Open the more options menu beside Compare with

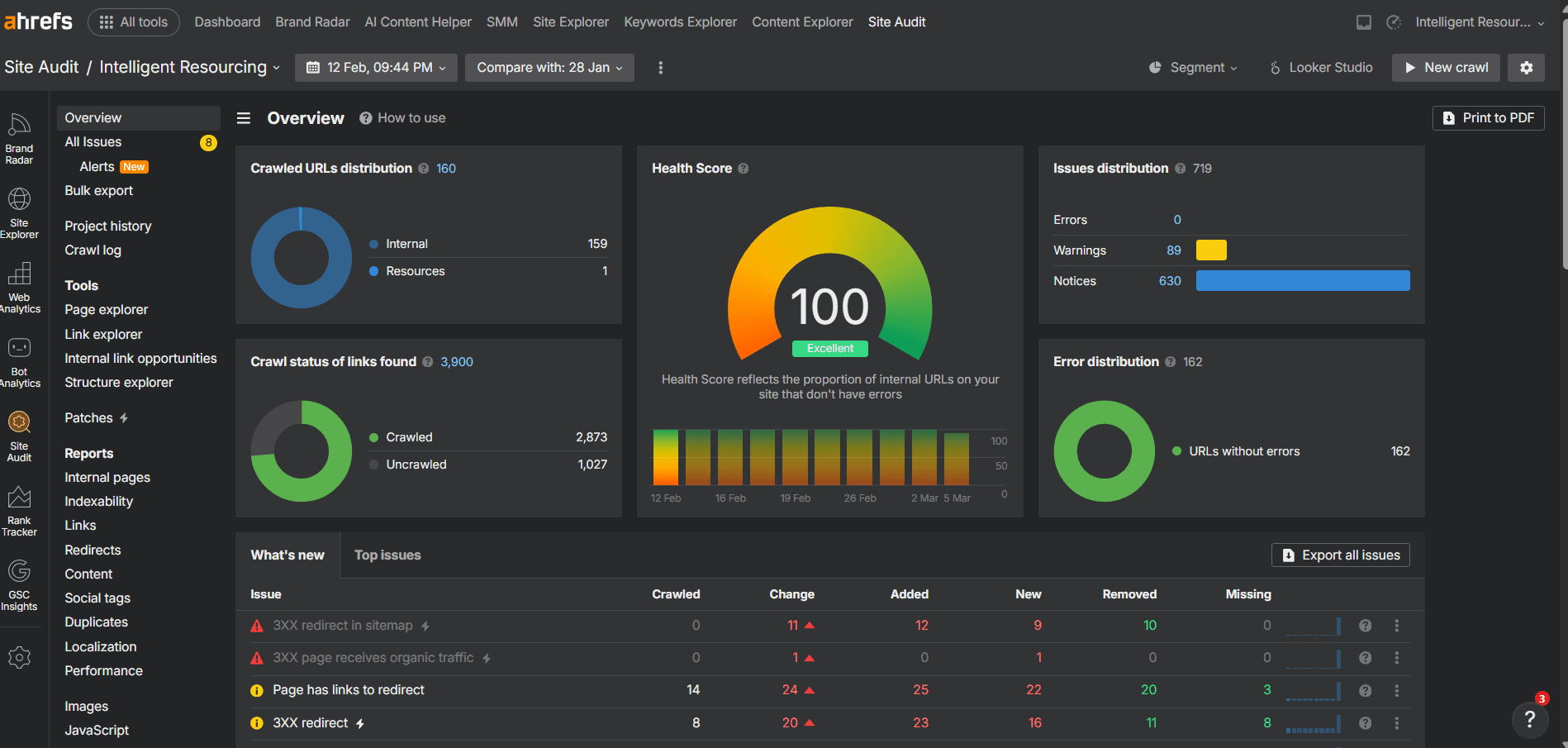(660, 67)
